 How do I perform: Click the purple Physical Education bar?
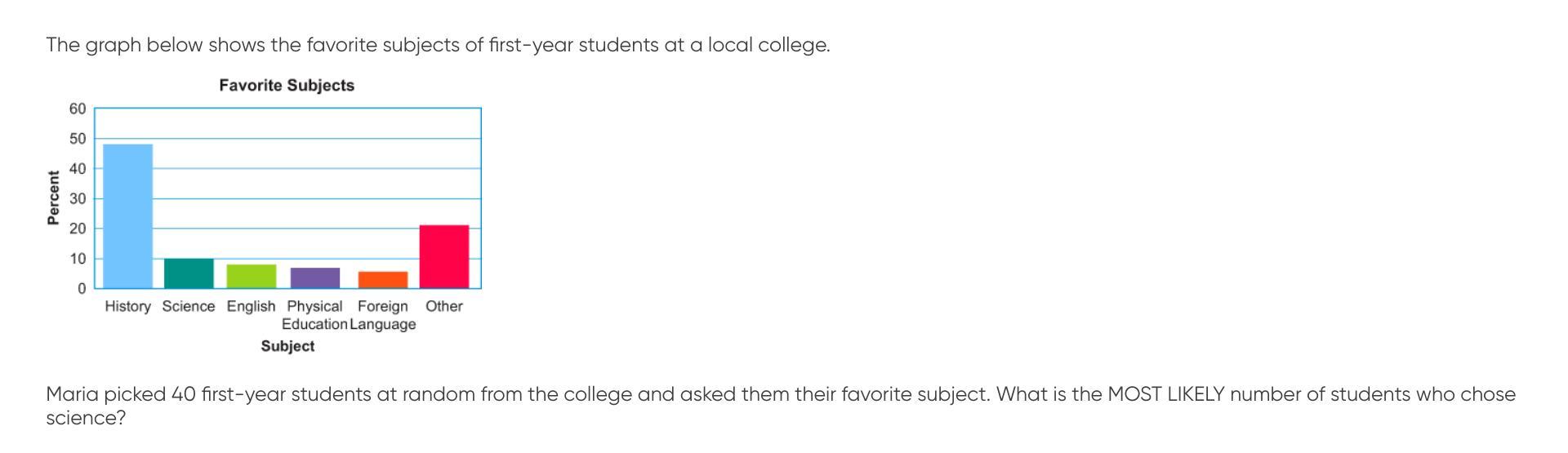(314, 278)
